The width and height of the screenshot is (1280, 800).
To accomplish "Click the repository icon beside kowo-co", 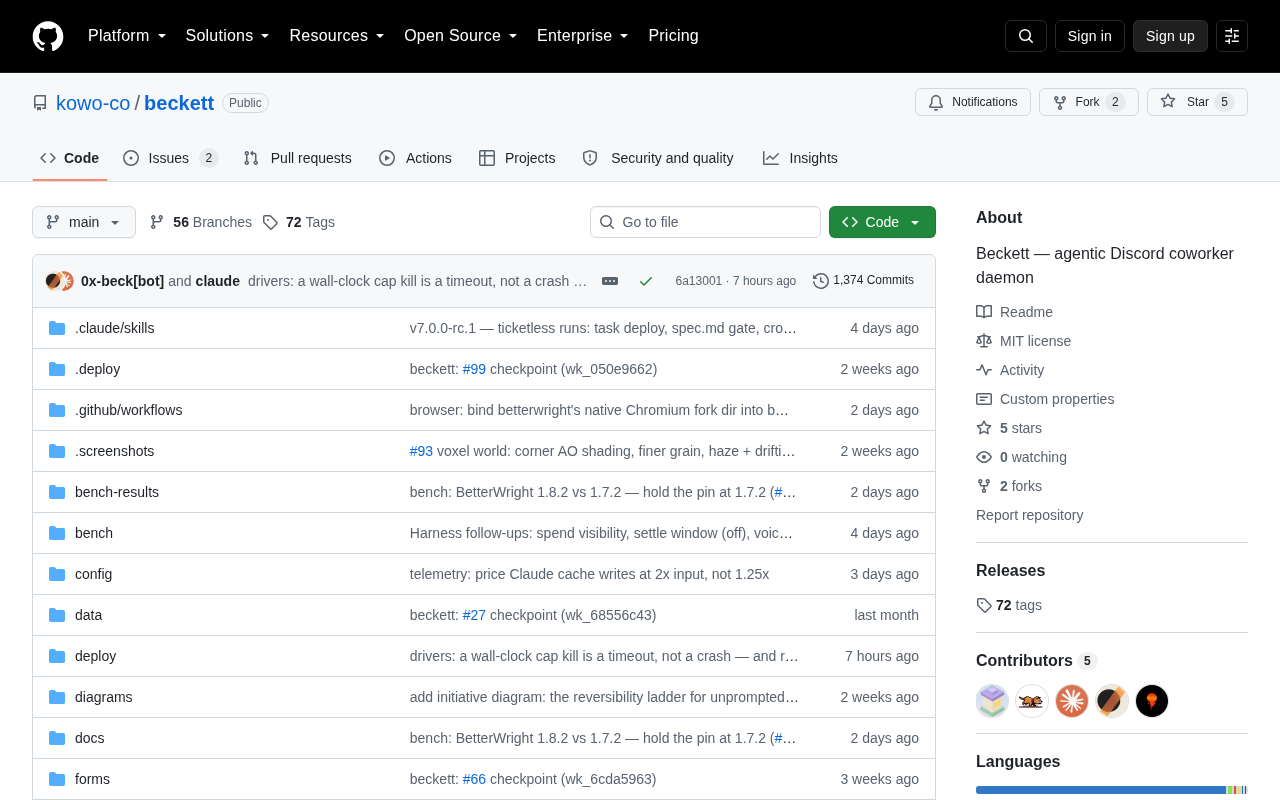I will click(x=40, y=103).
